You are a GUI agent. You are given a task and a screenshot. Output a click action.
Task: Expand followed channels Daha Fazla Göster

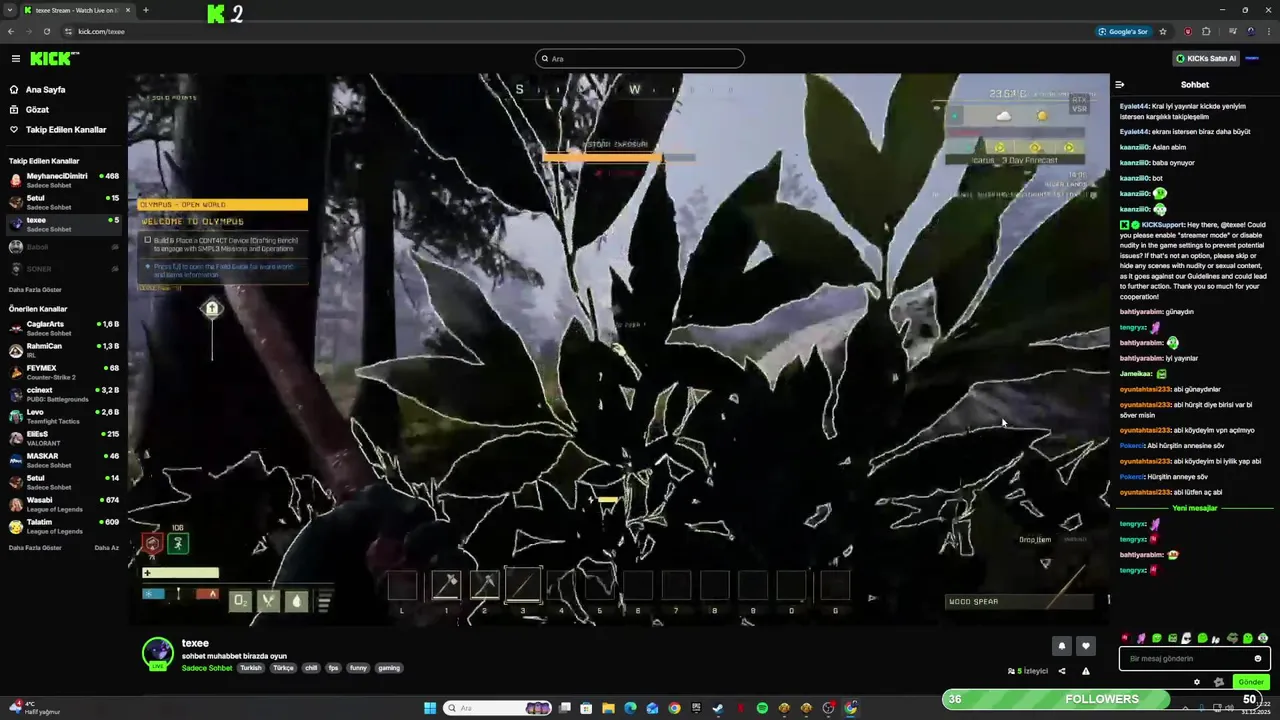(x=35, y=290)
